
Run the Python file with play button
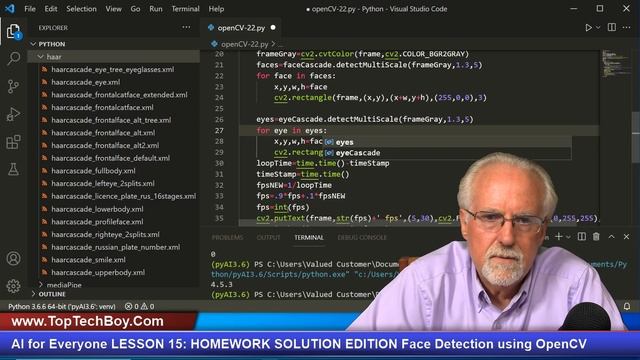click(x=588, y=28)
